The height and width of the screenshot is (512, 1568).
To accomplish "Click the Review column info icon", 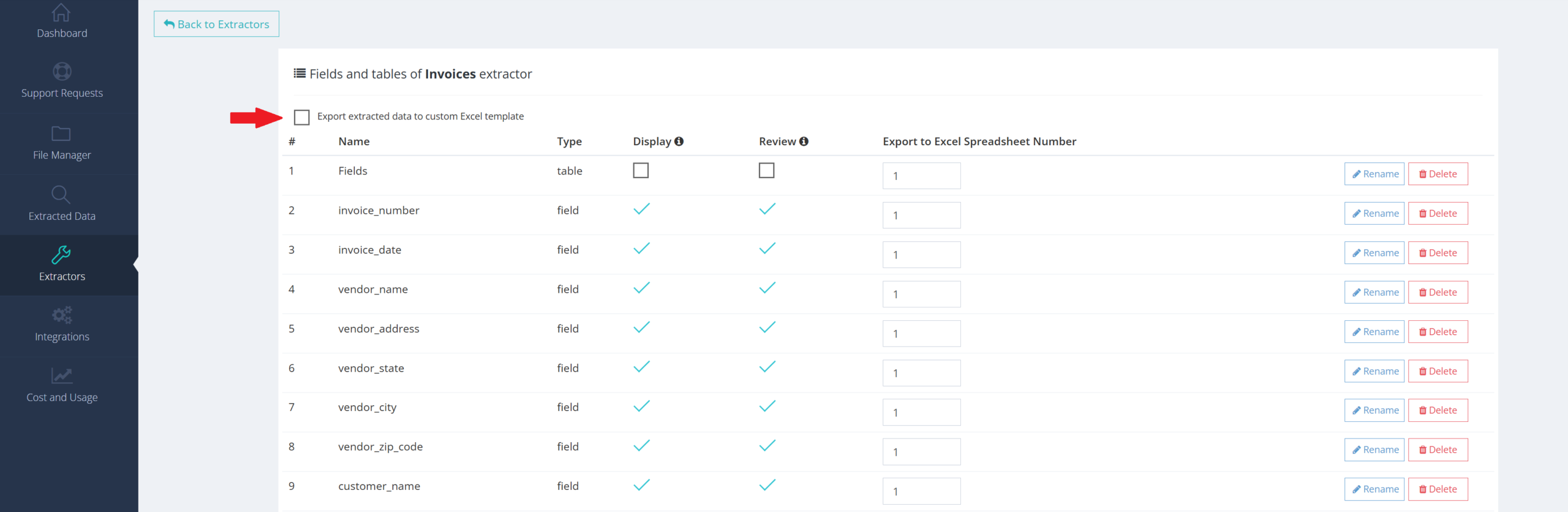I will 804,141.
